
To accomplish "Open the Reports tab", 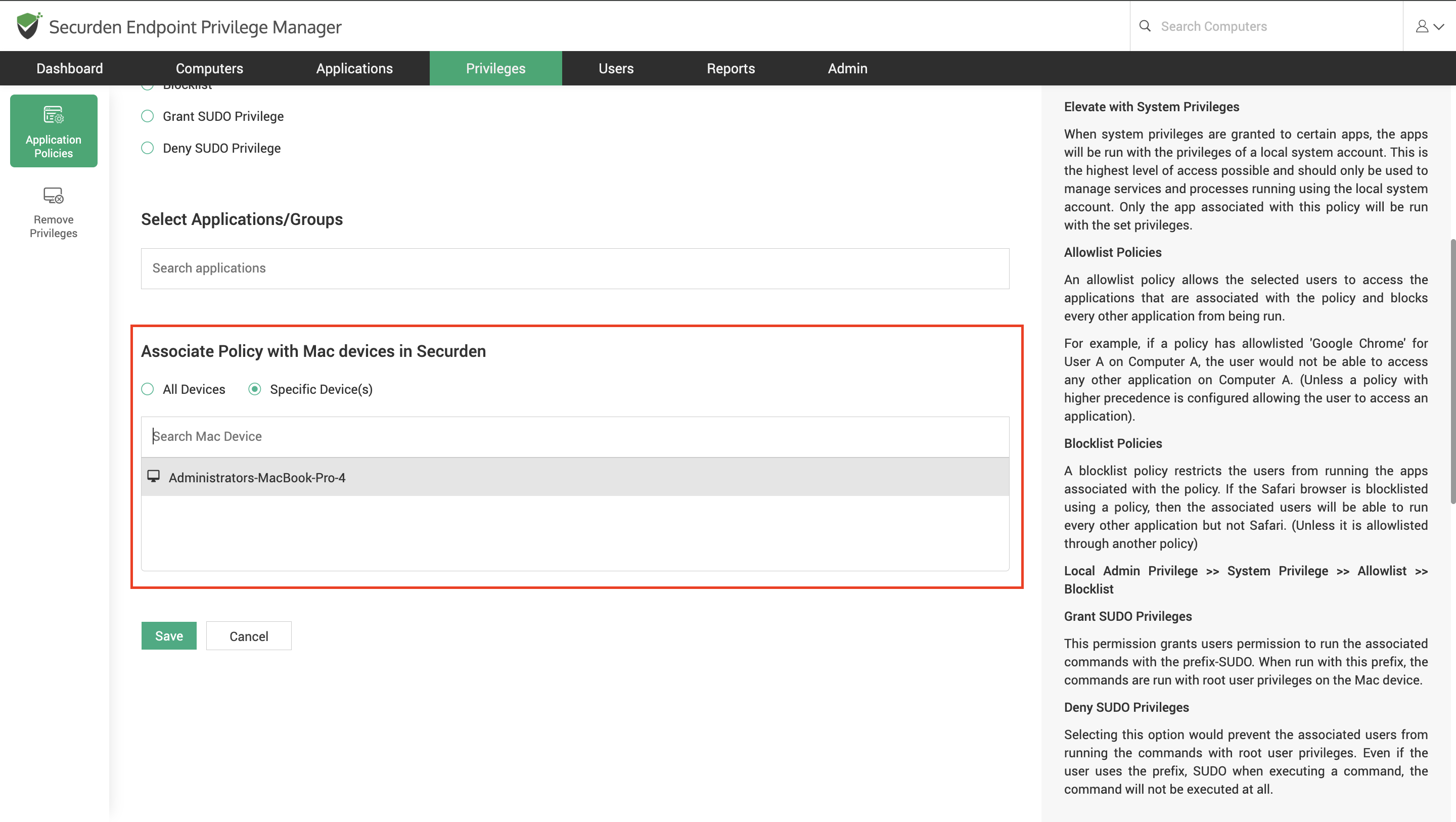I will click(731, 68).
